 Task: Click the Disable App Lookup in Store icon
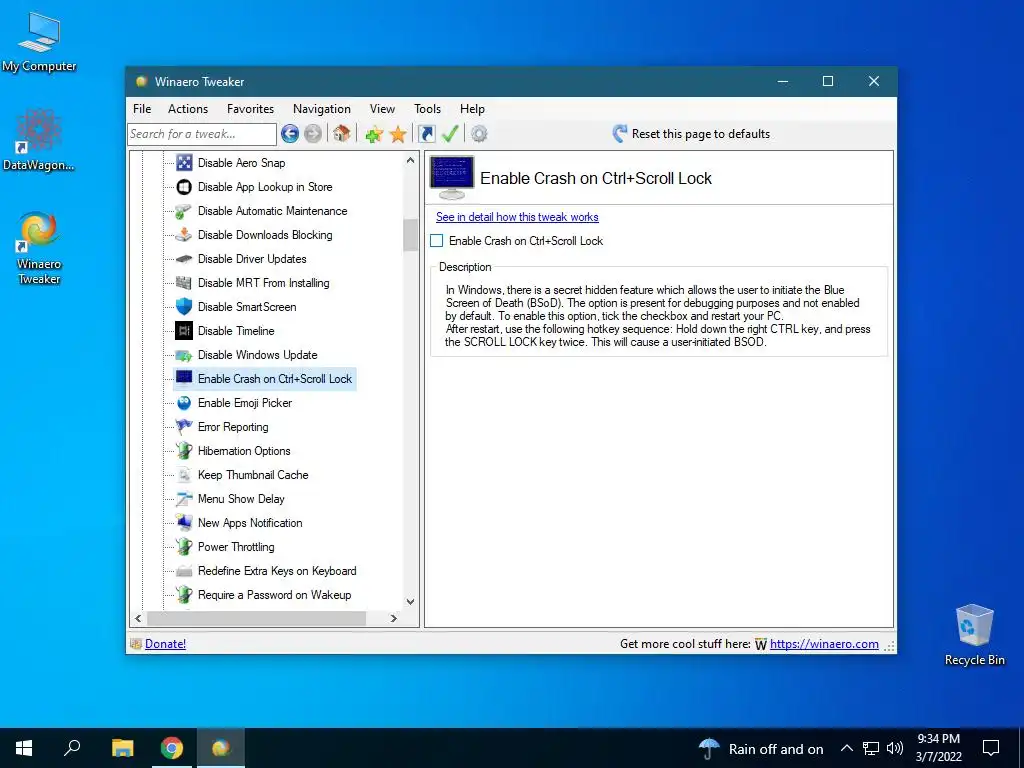[x=184, y=187]
